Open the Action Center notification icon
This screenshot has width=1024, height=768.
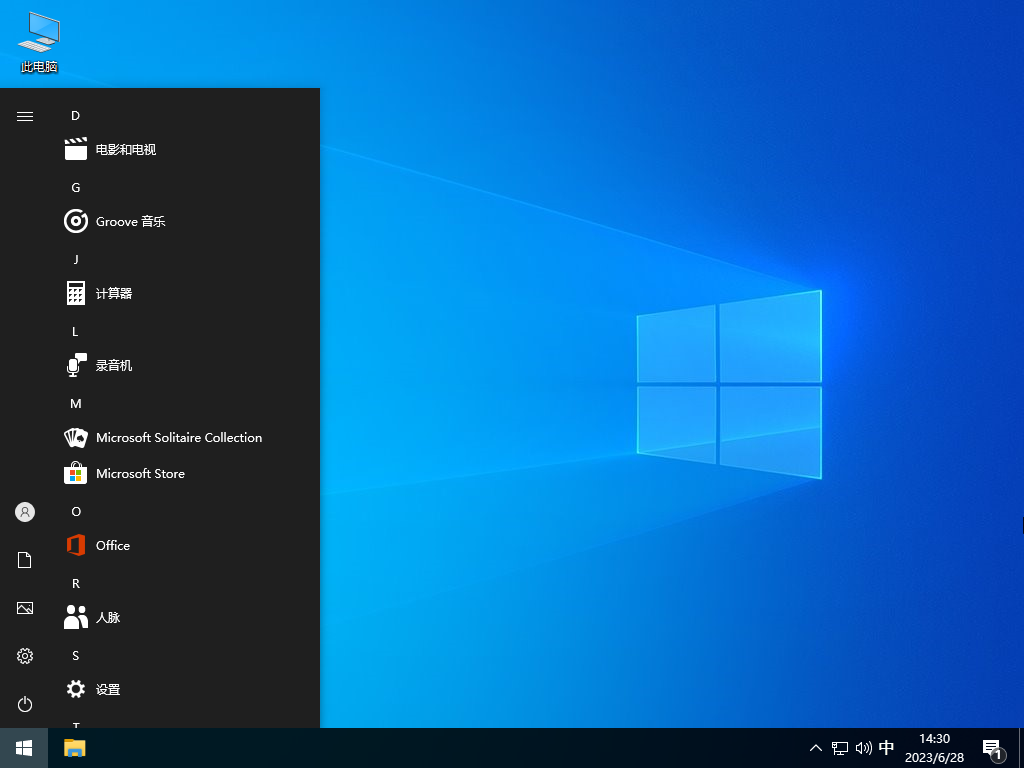pyautogui.click(x=993, y=747)
